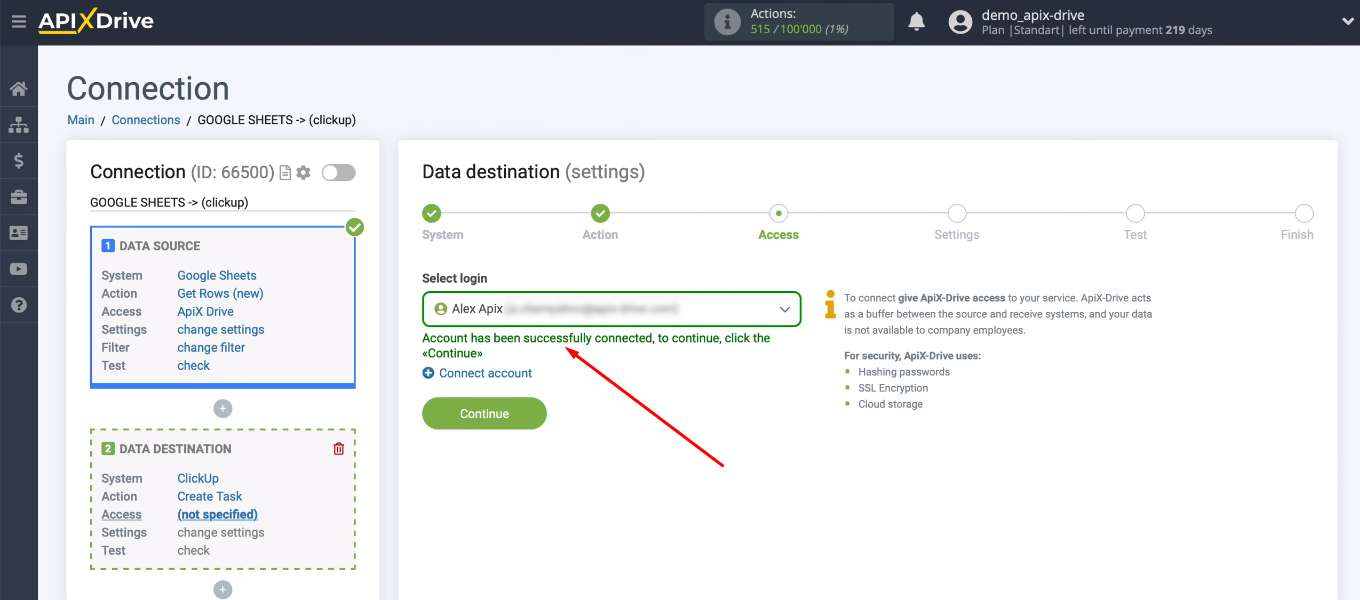
Task: Click the yellow info icon
Action: point(830,304)
